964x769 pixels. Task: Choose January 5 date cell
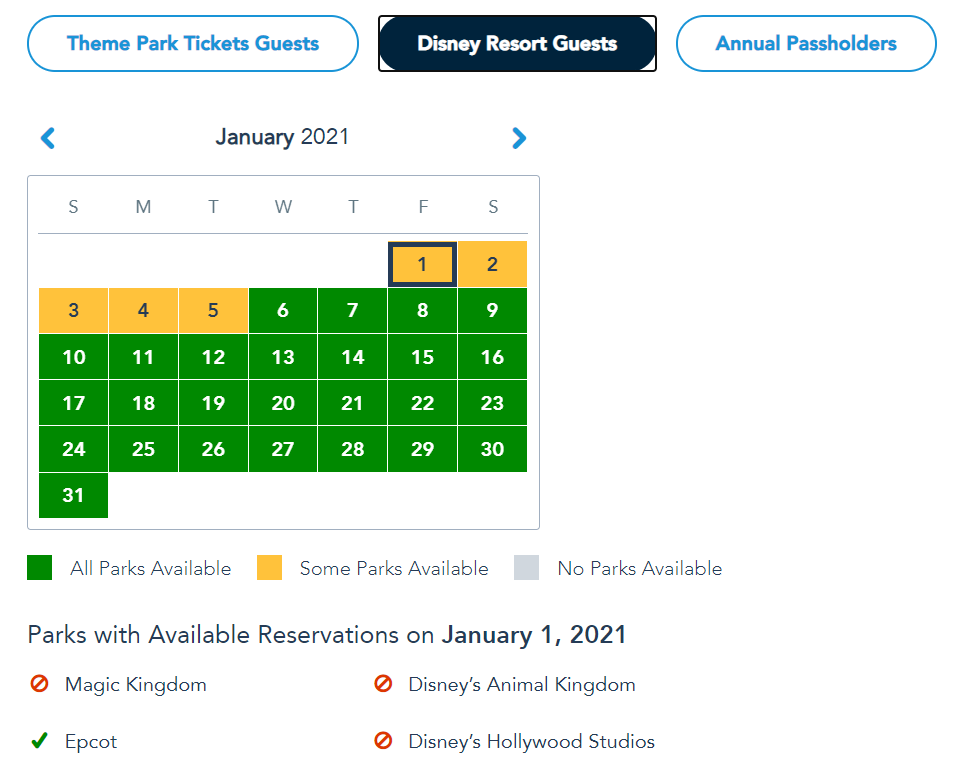coord(213,311)
